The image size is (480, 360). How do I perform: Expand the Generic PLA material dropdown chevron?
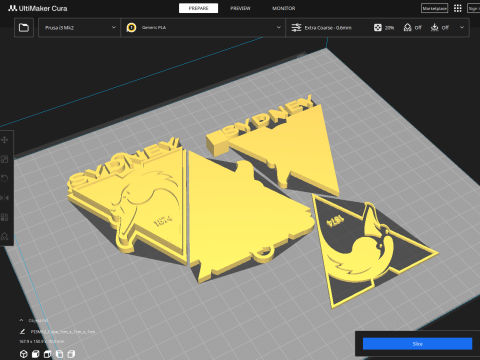279,27
